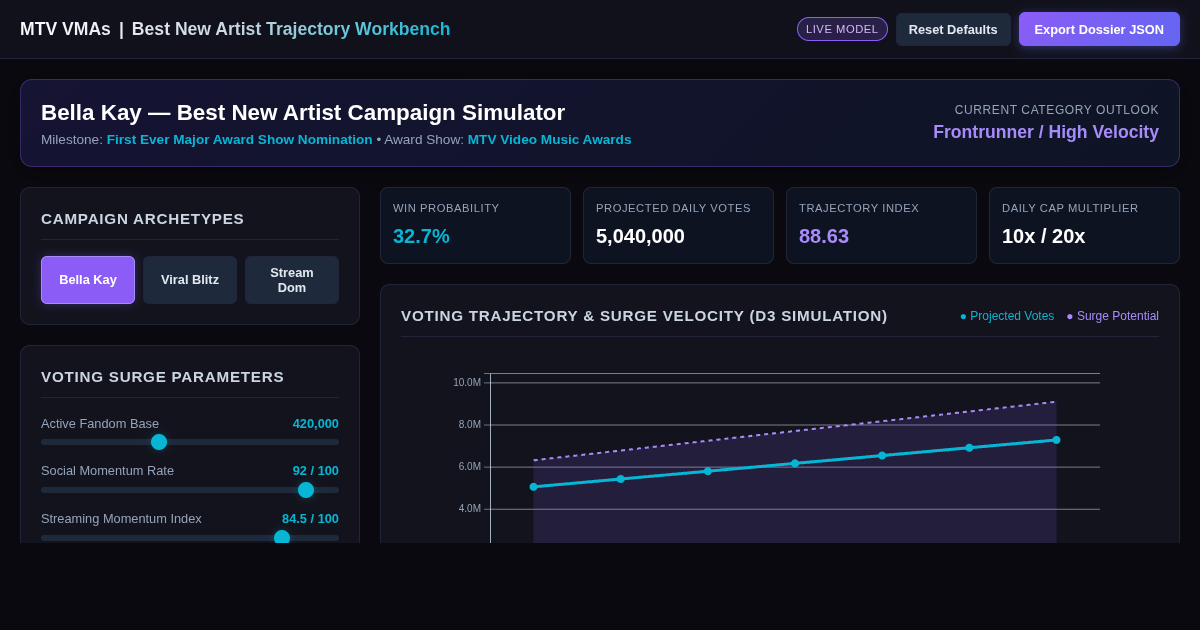
Task: Click the First Ever Major Award Show Nomination text
Action: tap(240, 140)
